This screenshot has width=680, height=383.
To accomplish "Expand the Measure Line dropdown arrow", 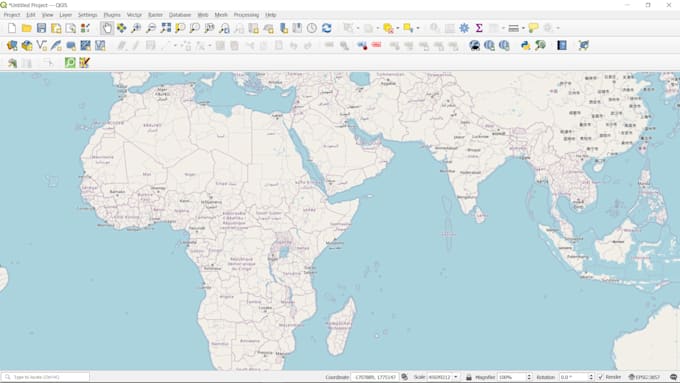I will (x=523, y=28).
